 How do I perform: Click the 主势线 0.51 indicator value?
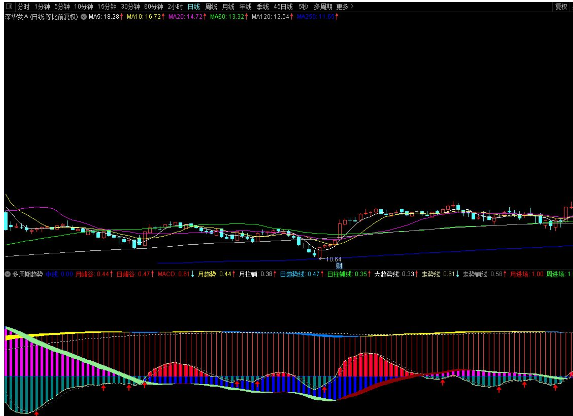(x=440, y=274)
